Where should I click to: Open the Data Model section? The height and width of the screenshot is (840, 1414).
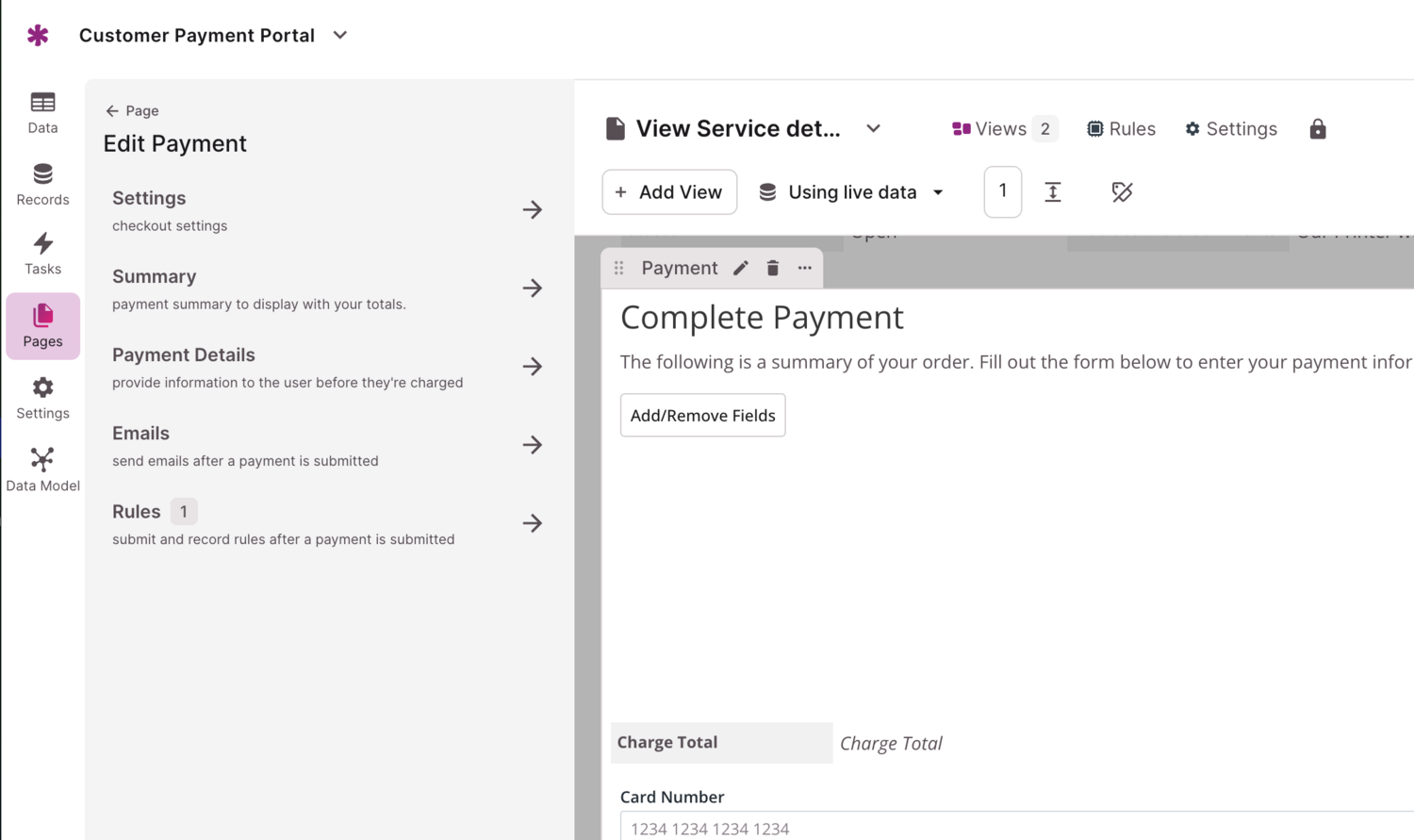coord(42,468)
